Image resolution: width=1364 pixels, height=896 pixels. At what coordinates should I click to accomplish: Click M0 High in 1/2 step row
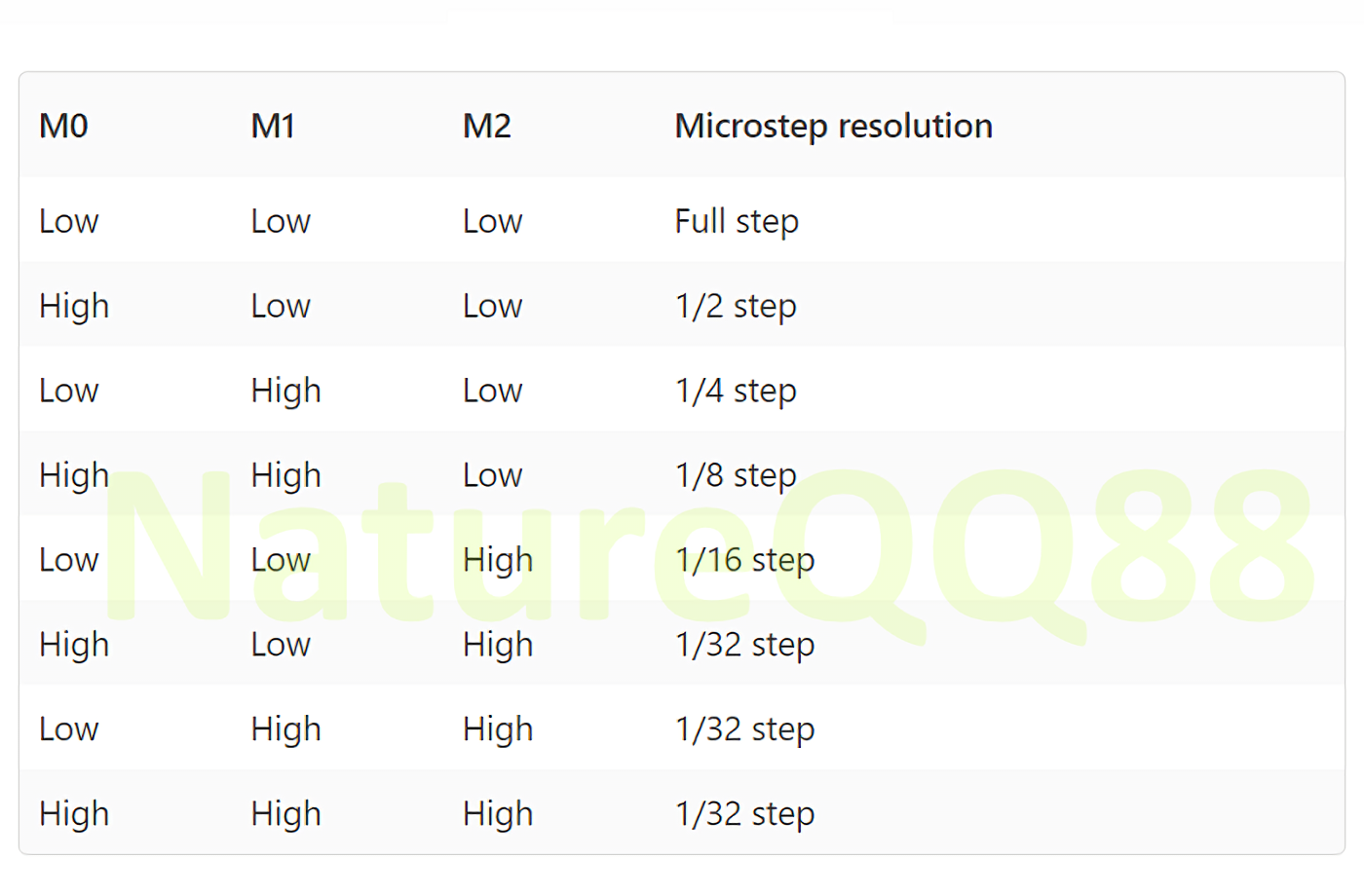pos(74,306)
